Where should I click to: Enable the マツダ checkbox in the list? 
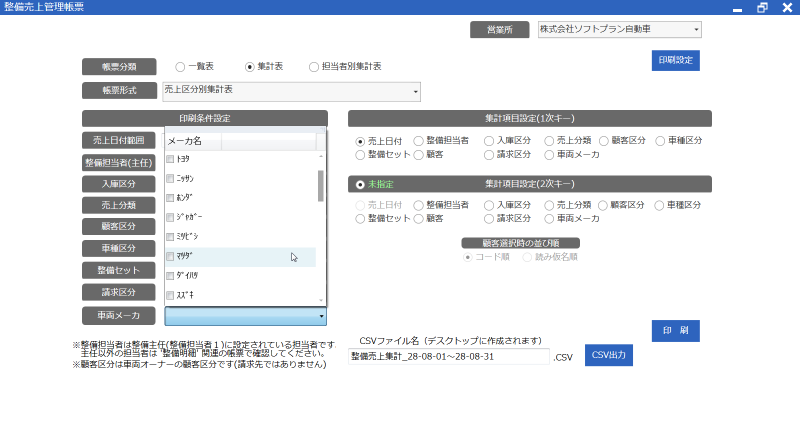tap(170, 257)
